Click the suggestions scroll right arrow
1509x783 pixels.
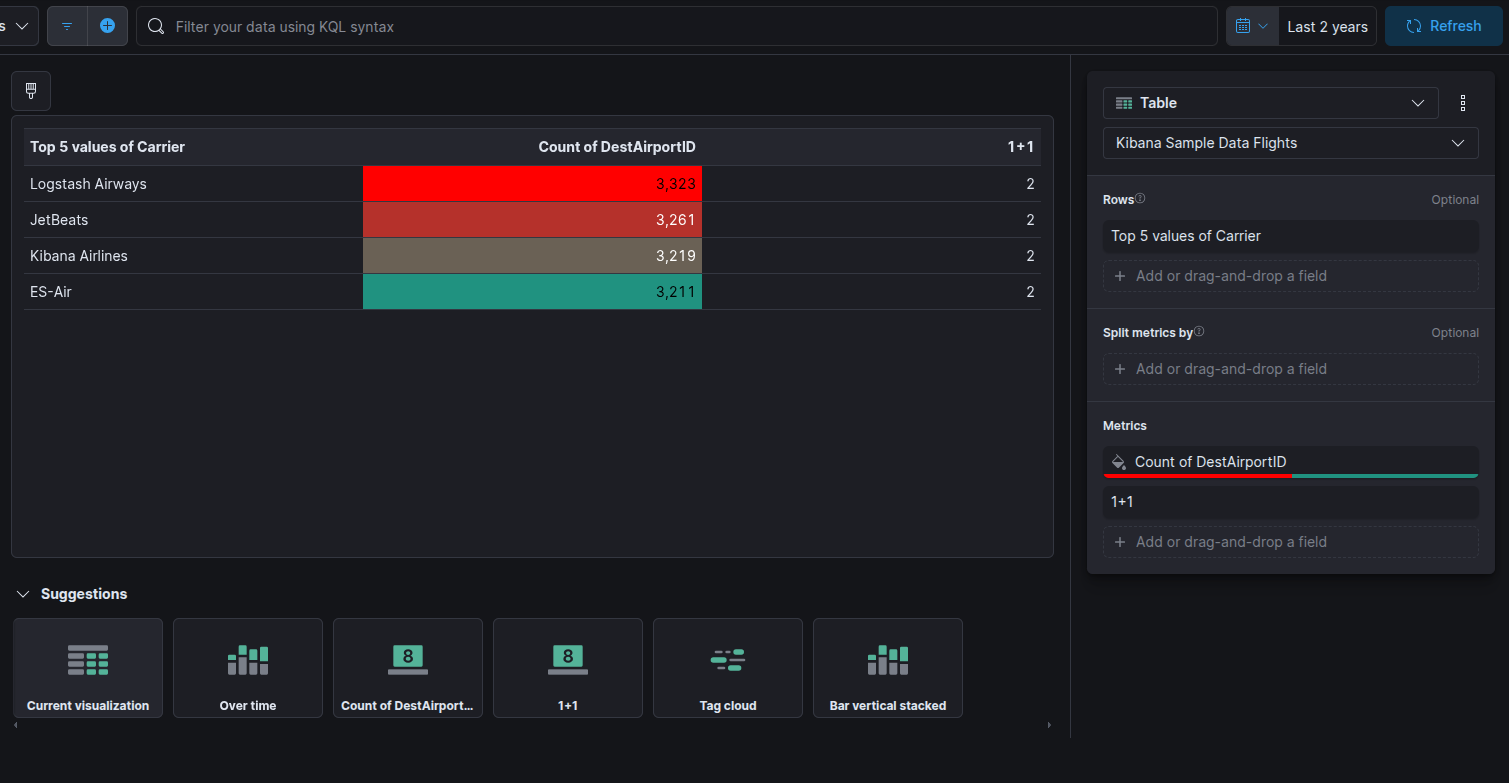point(1049,725)
